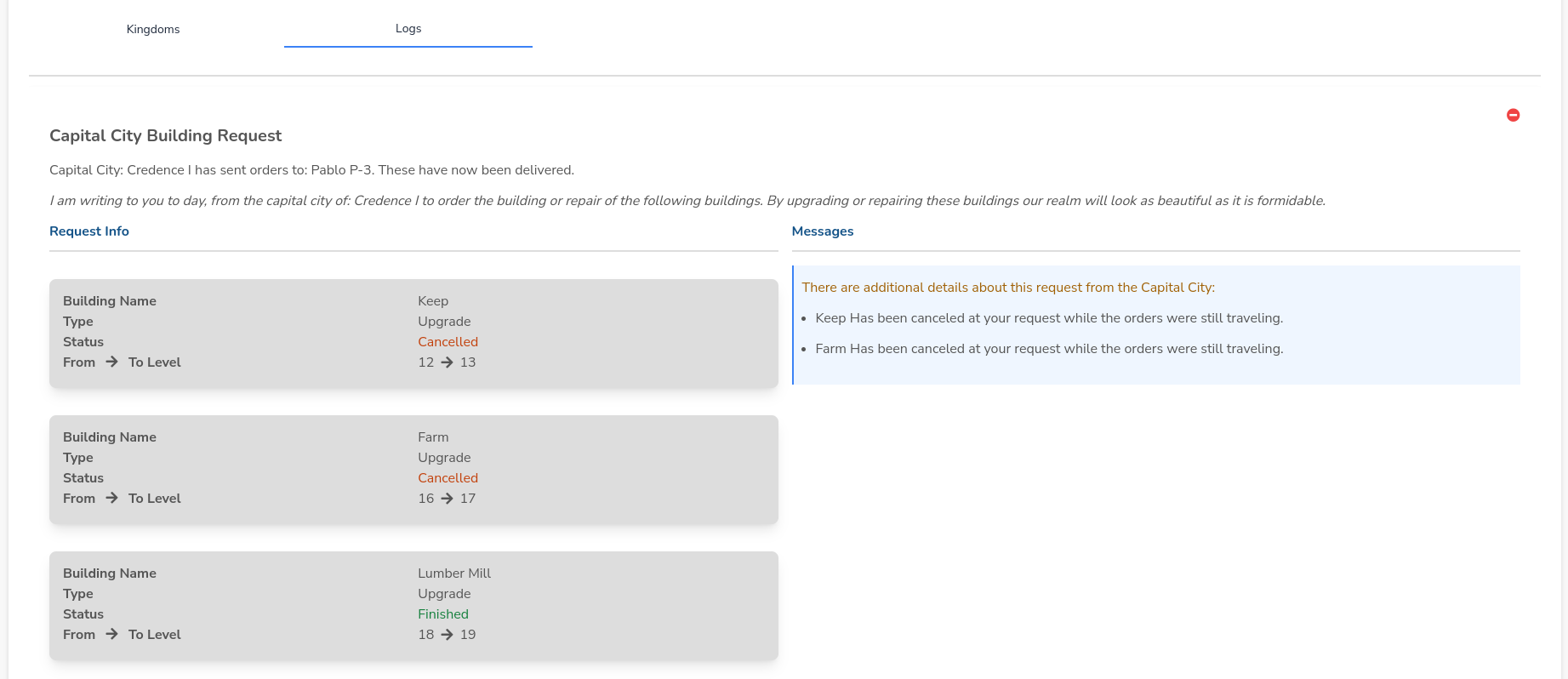Click the Finished status in Lumber Mill card
This screenshot has width=1568, height=679.
443,614
